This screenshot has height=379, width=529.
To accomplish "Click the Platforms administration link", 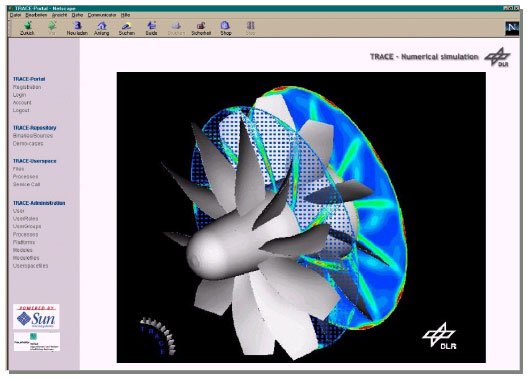I will [24, 242].
